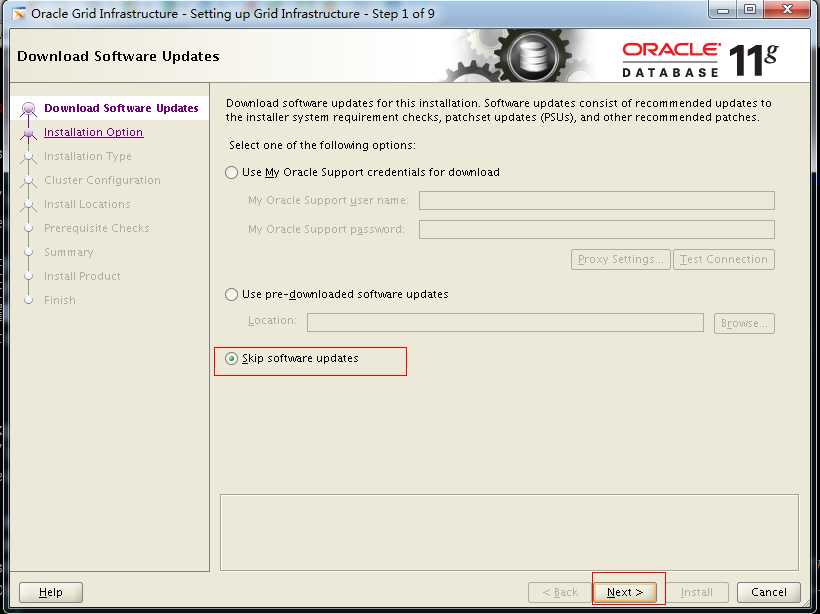The image size is (820, 614).
Task: Choose the Skip software updates radio button
Action: click(231, 359)
